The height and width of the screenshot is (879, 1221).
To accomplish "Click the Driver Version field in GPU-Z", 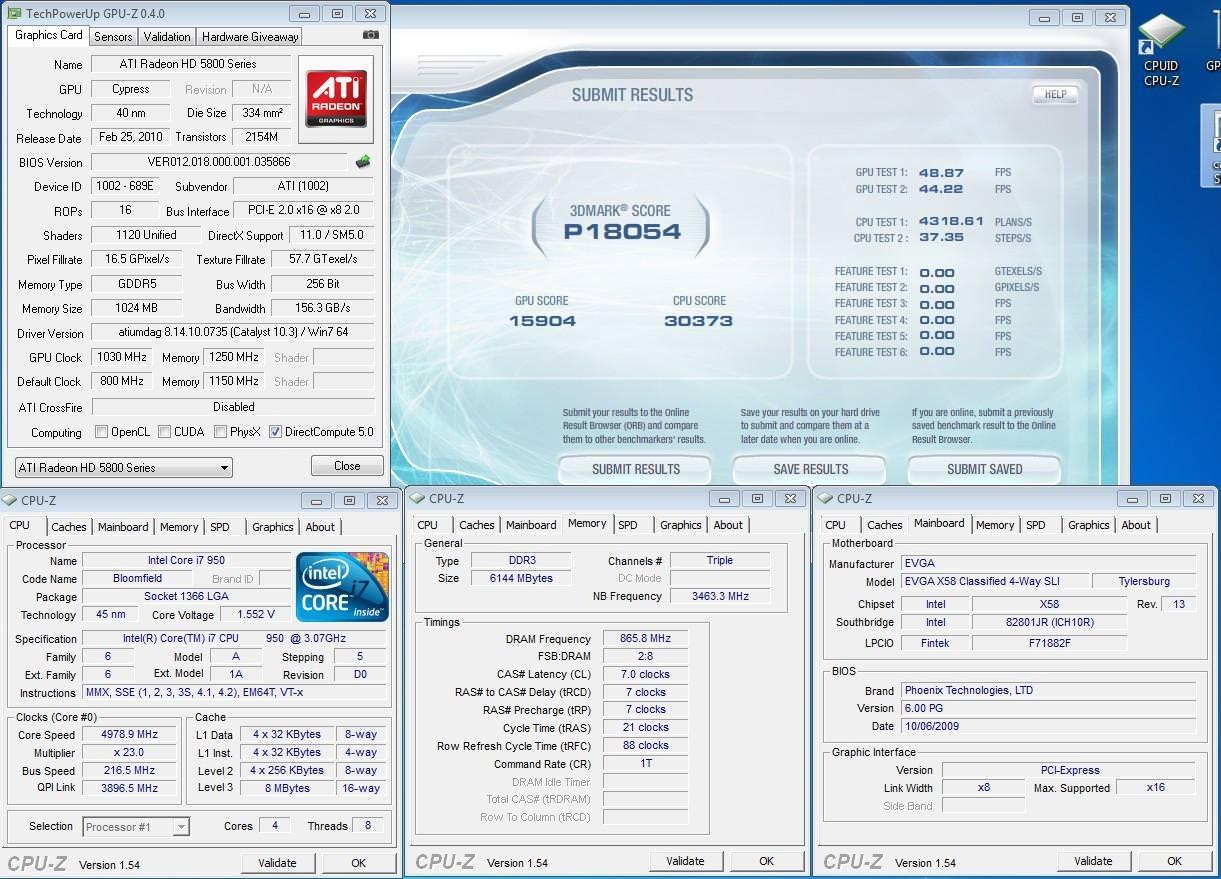I will (x=232, y=332).
